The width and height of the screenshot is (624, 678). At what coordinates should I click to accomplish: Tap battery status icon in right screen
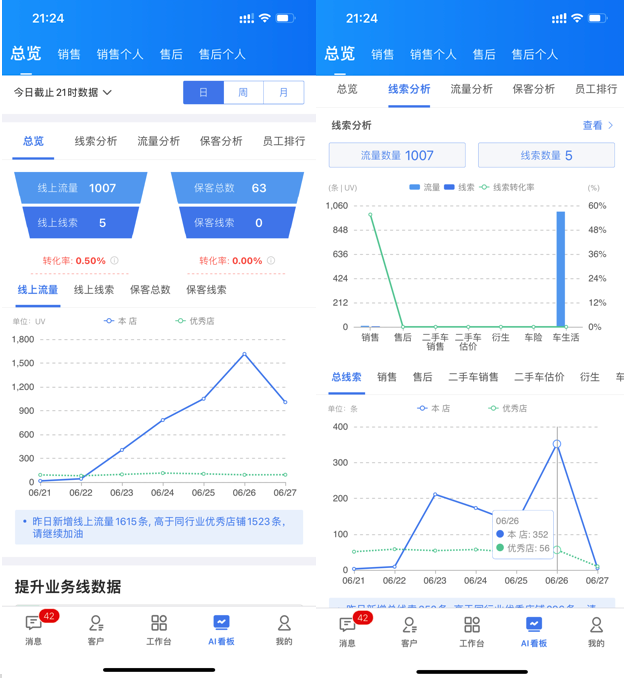tap(599, 18)
